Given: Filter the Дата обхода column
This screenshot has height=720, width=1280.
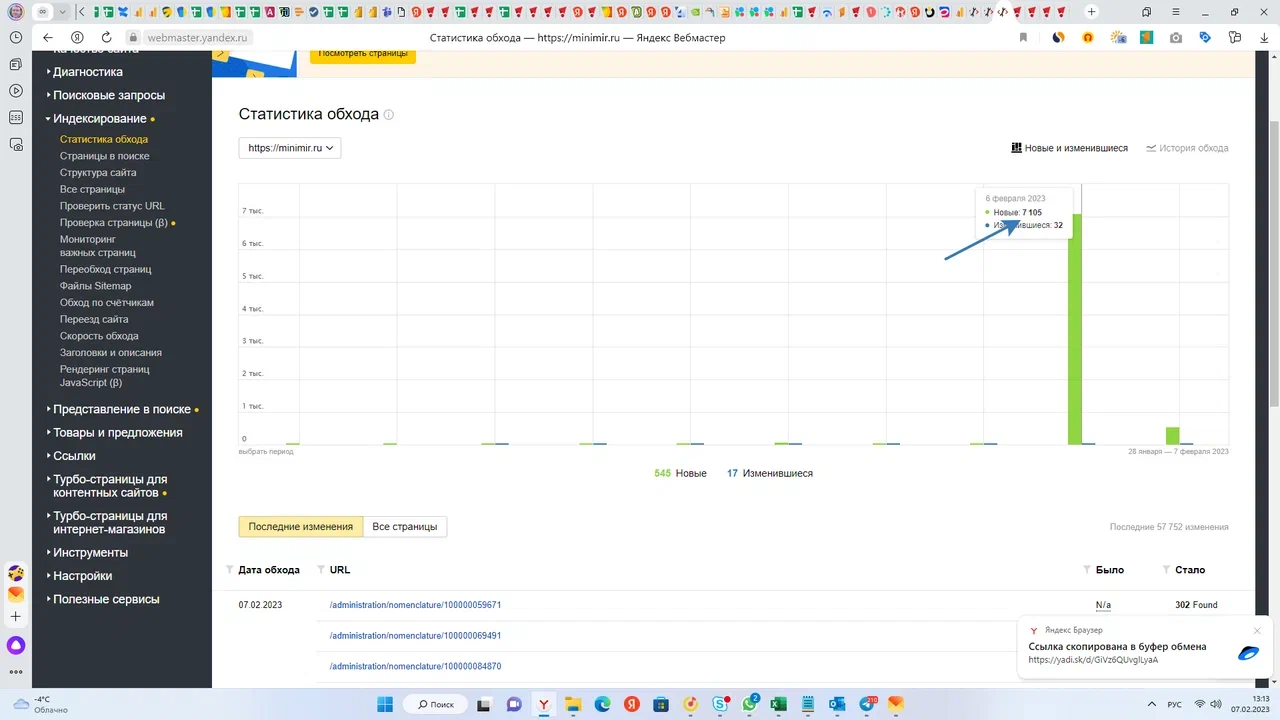Looking at the screenshot, I should [x=230, y=570].
